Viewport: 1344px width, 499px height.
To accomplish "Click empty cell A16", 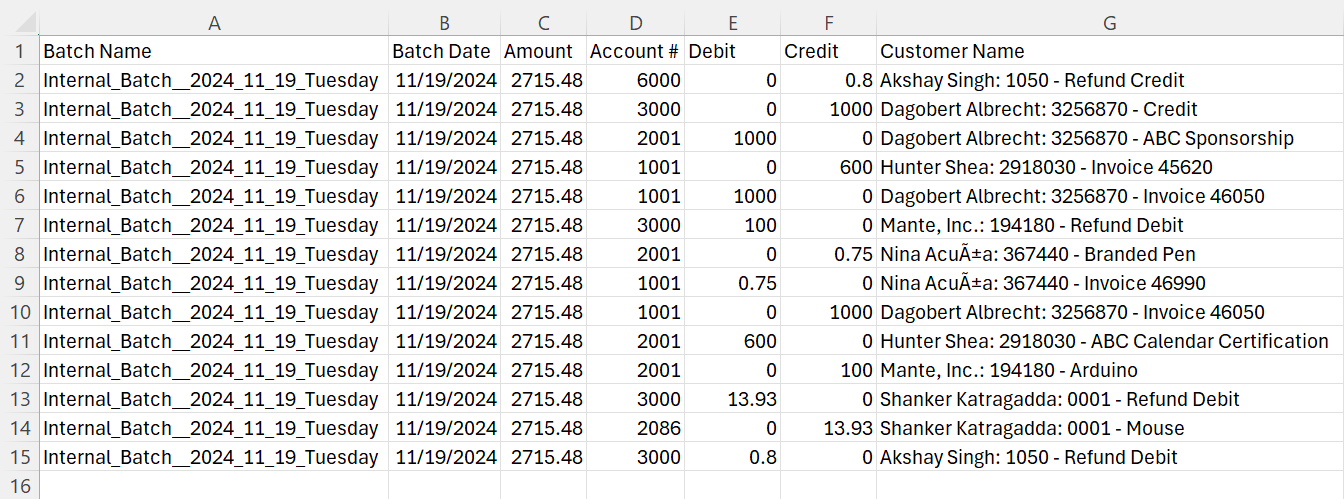I will (213, 485).
